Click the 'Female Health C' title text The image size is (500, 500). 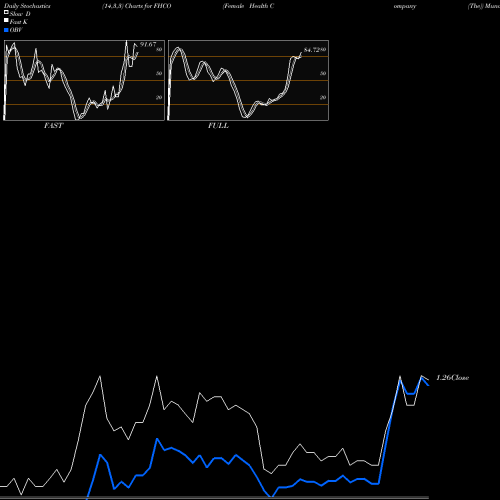248,6
